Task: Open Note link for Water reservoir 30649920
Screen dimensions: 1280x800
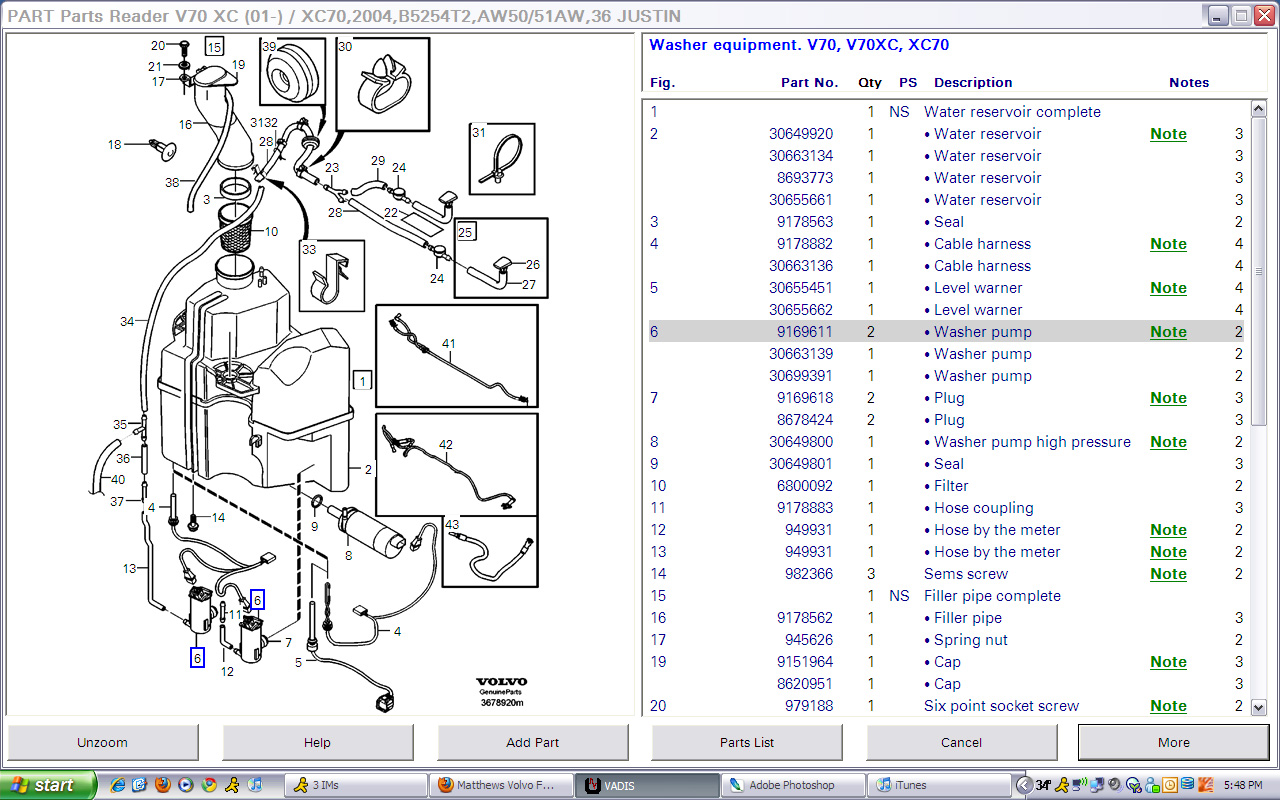Action: tap(1168, 134)
